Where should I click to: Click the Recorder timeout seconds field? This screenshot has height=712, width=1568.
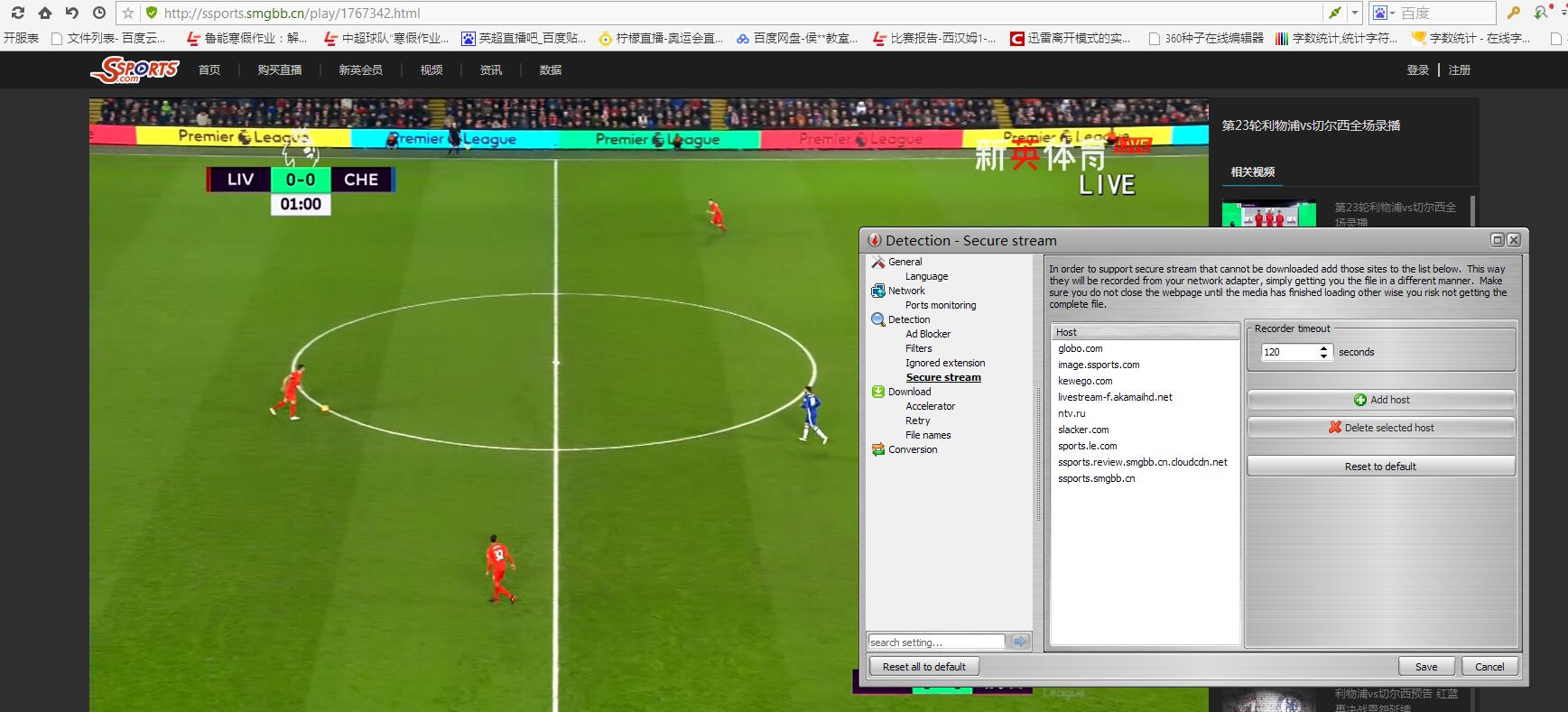(1291, 352)
